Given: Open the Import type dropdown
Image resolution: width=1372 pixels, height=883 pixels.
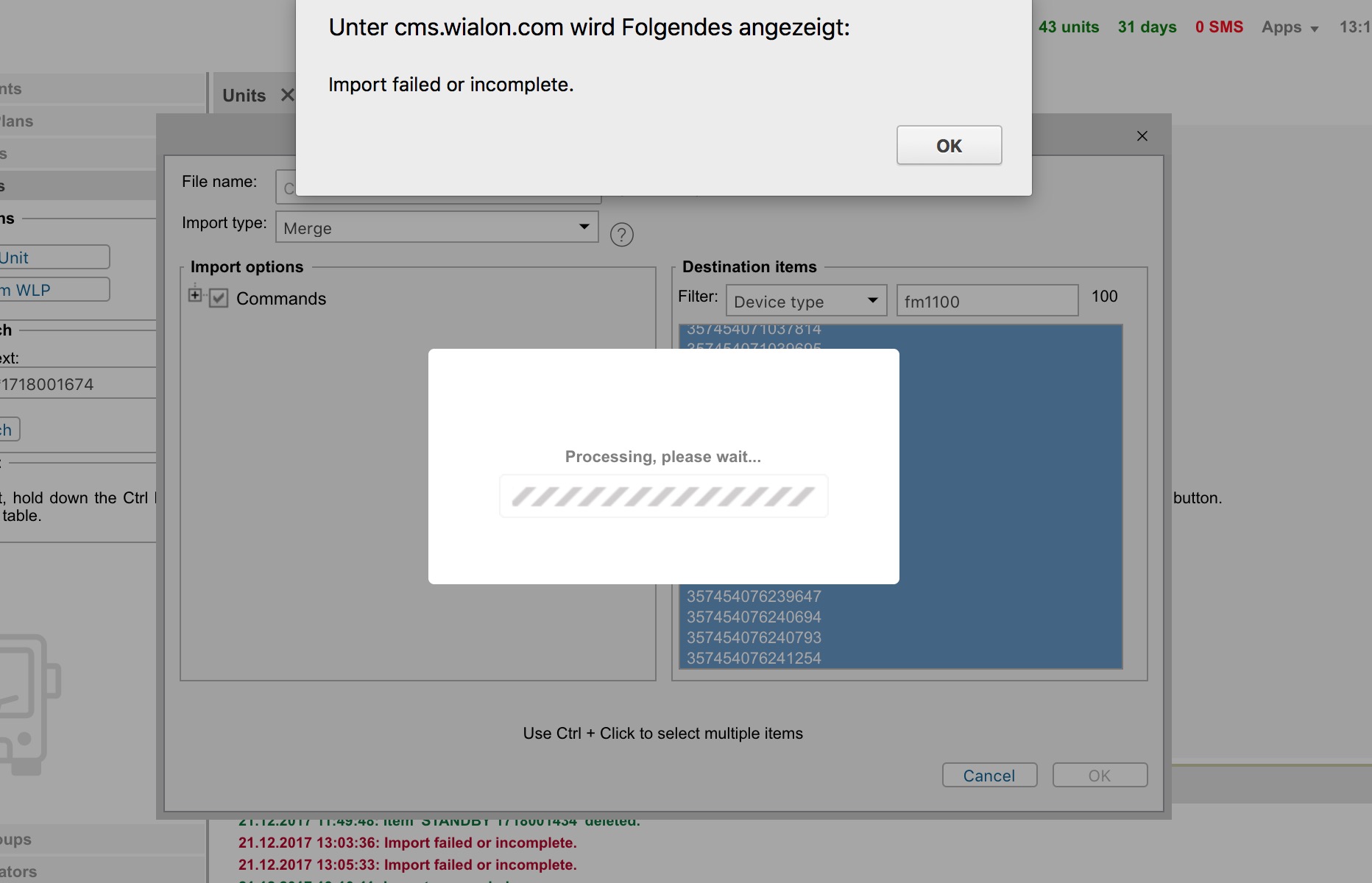Looking at the screenshot, I should click(x=436, y=227).
